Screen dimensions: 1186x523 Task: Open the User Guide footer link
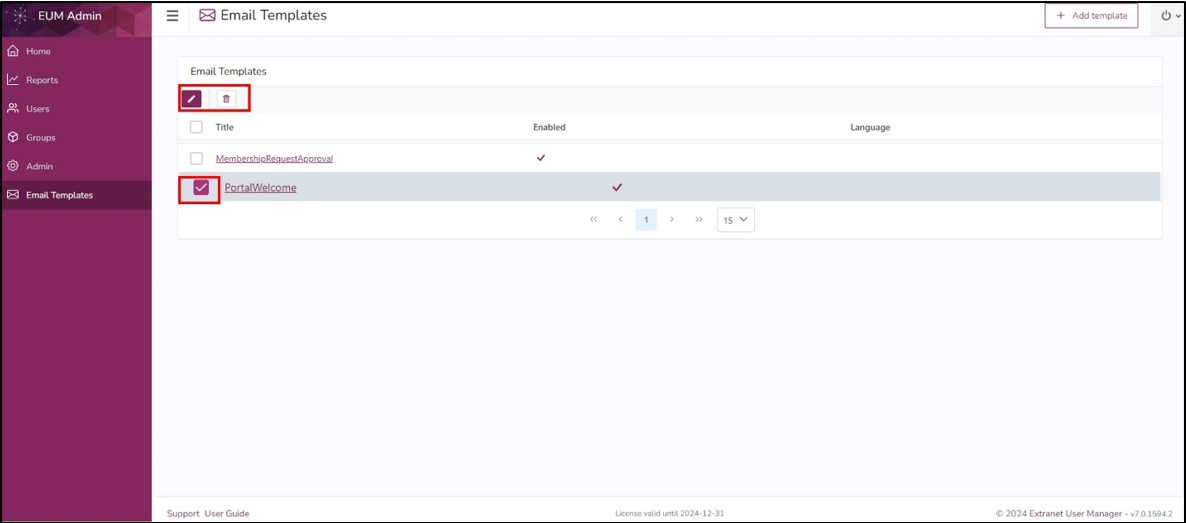coord(227,513)
